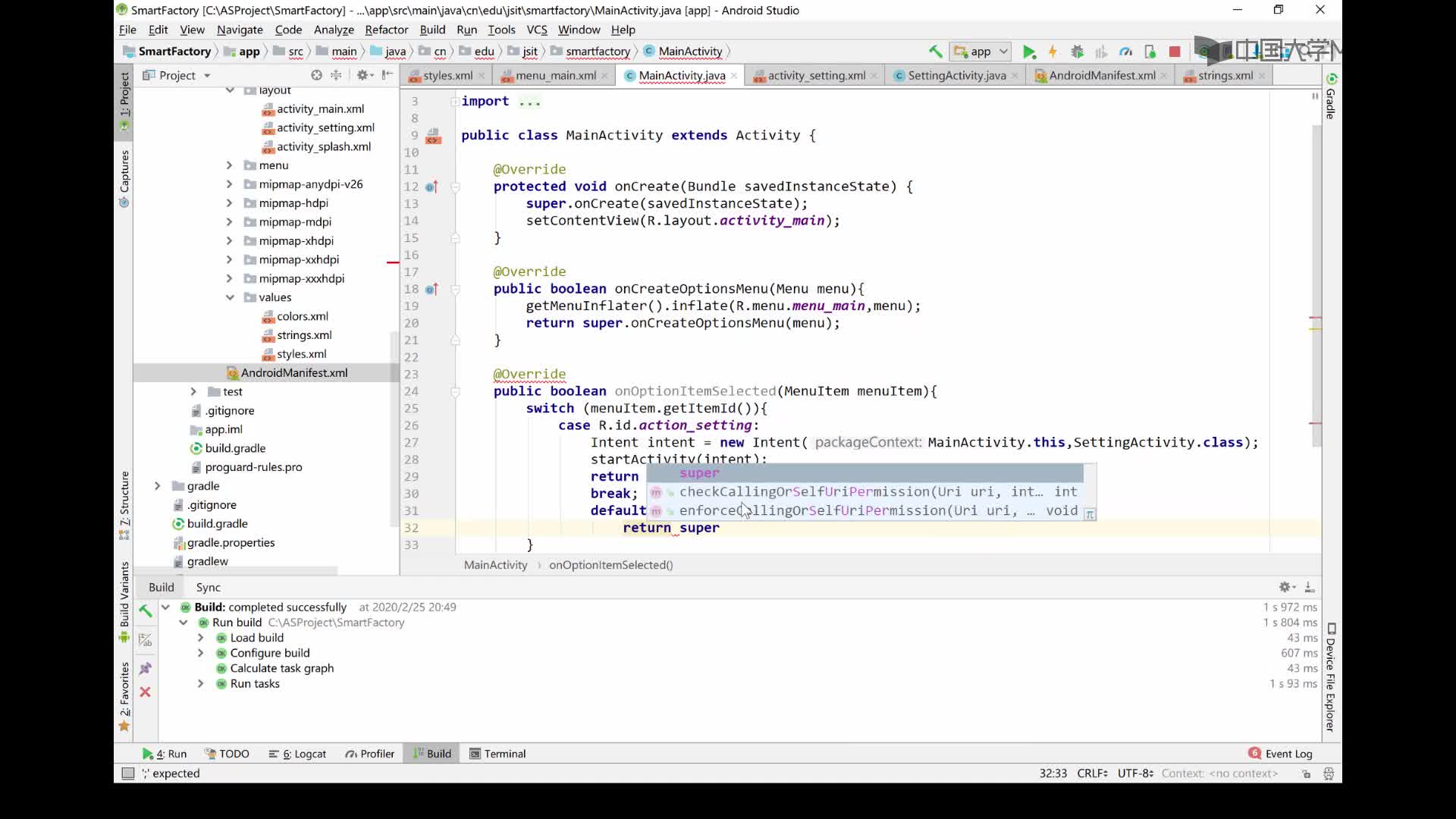The width and height of the screenshot is (1456, 819).
Task: Open Project panel settings gear dropdown
Action: pos(365,75)
